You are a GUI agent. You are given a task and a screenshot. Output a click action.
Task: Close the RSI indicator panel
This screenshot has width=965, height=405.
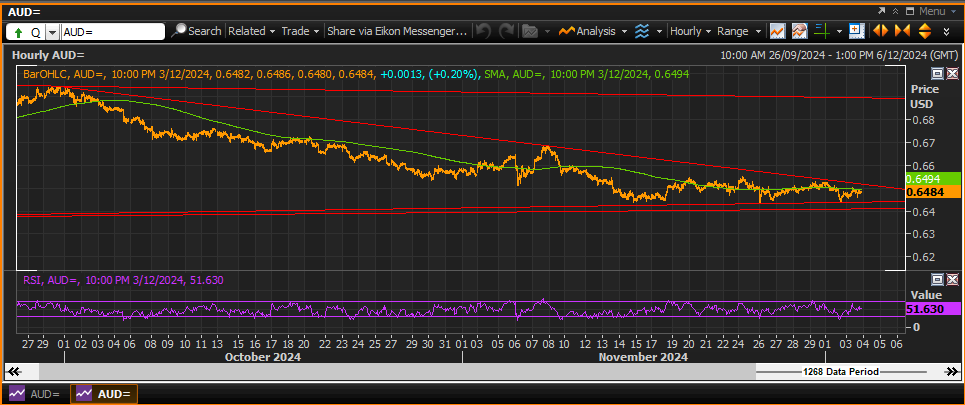point(952,279)
